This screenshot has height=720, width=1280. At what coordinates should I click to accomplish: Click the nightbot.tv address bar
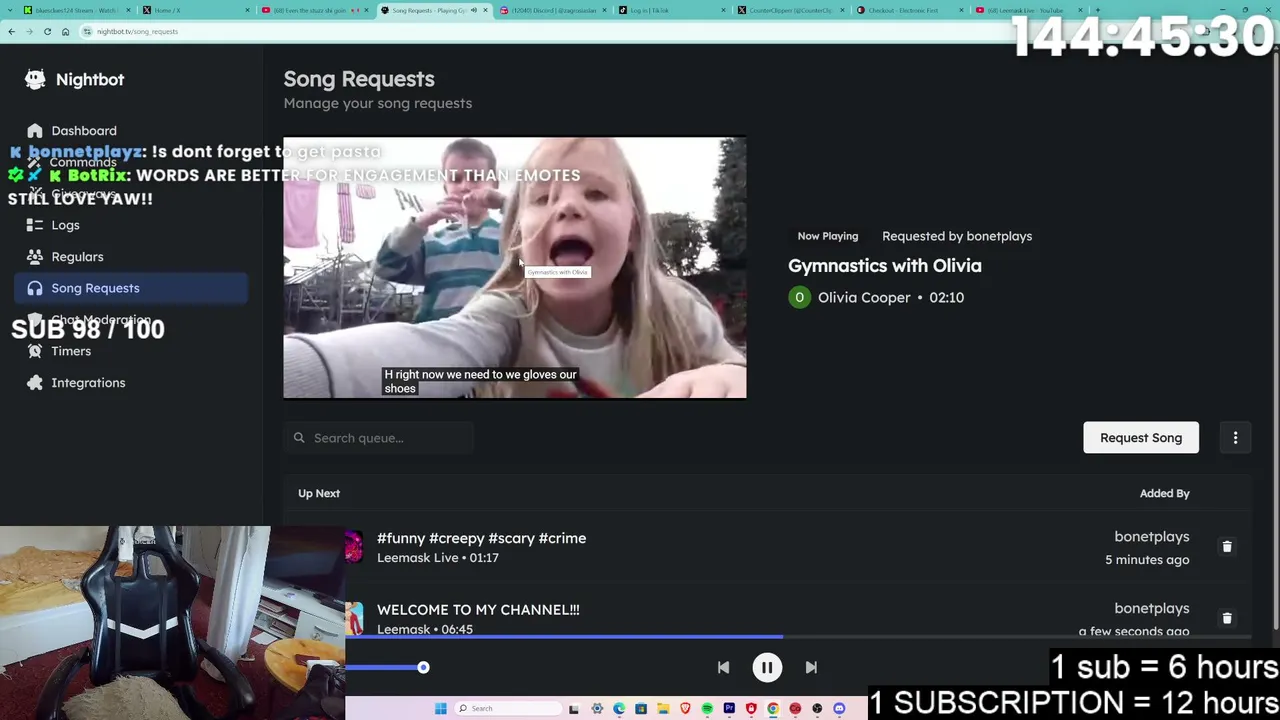(x=540, y=32)
